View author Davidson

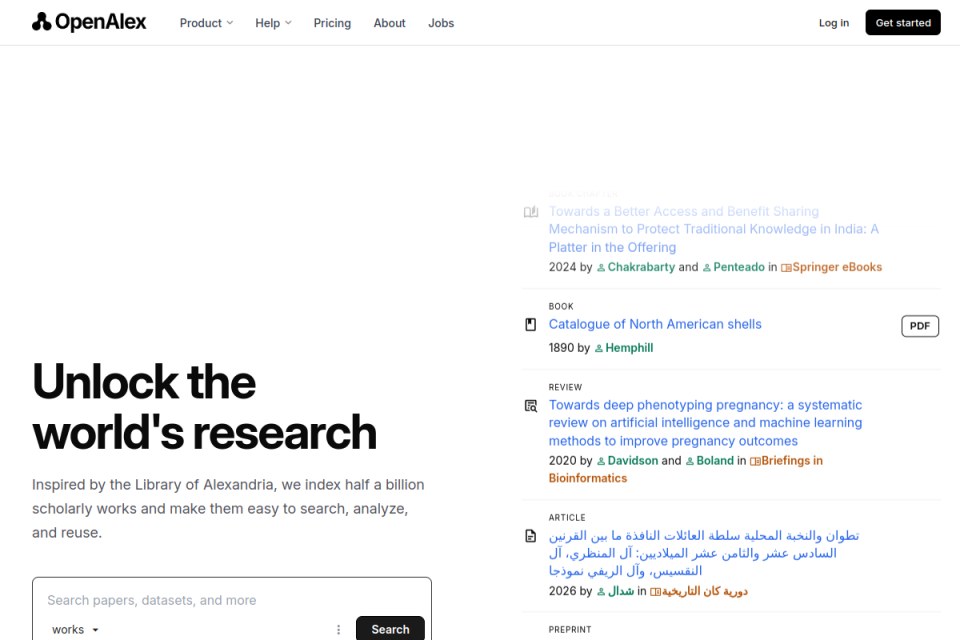pos(632,461)
